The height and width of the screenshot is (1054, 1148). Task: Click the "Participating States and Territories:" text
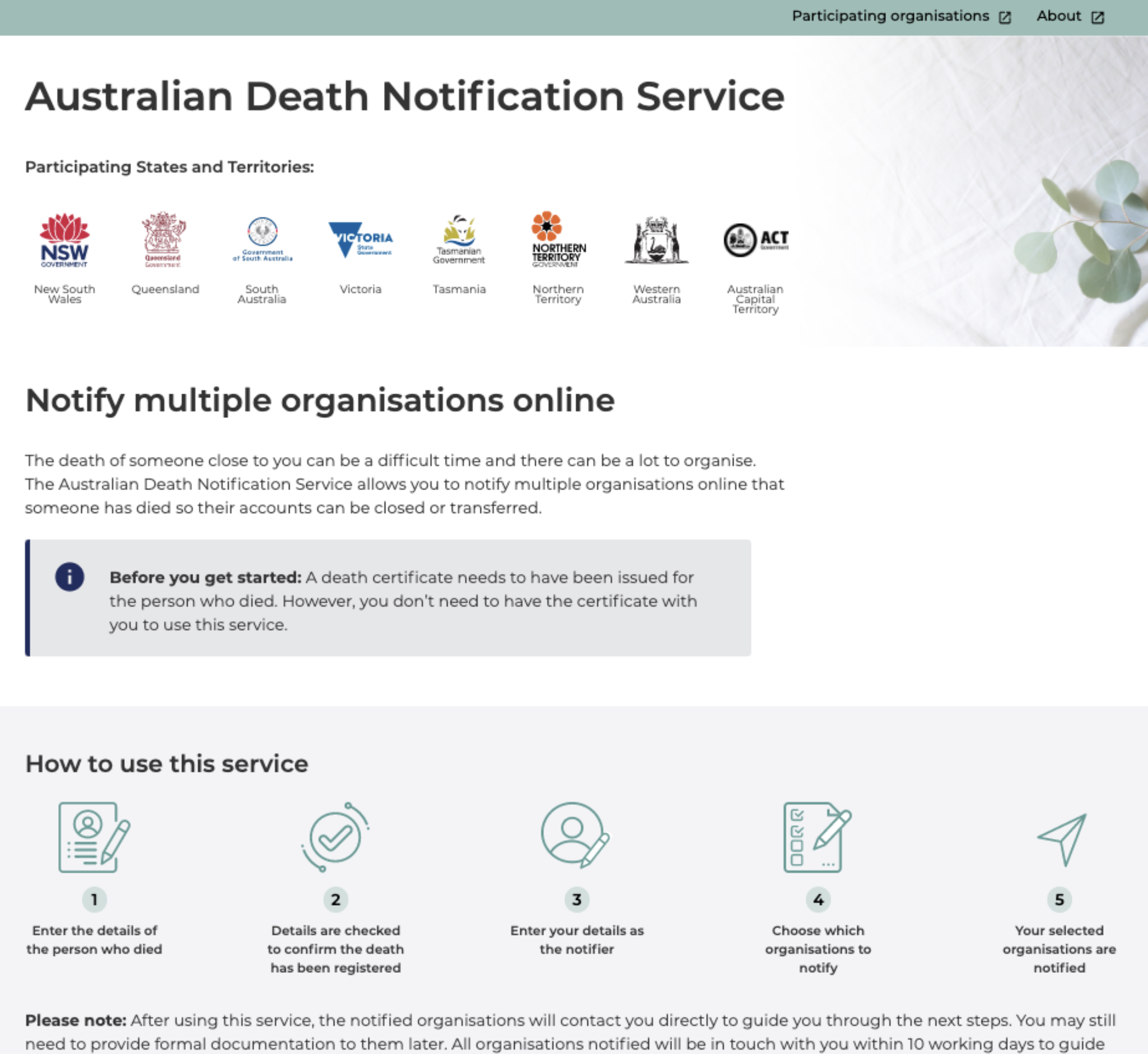[169, 166]
